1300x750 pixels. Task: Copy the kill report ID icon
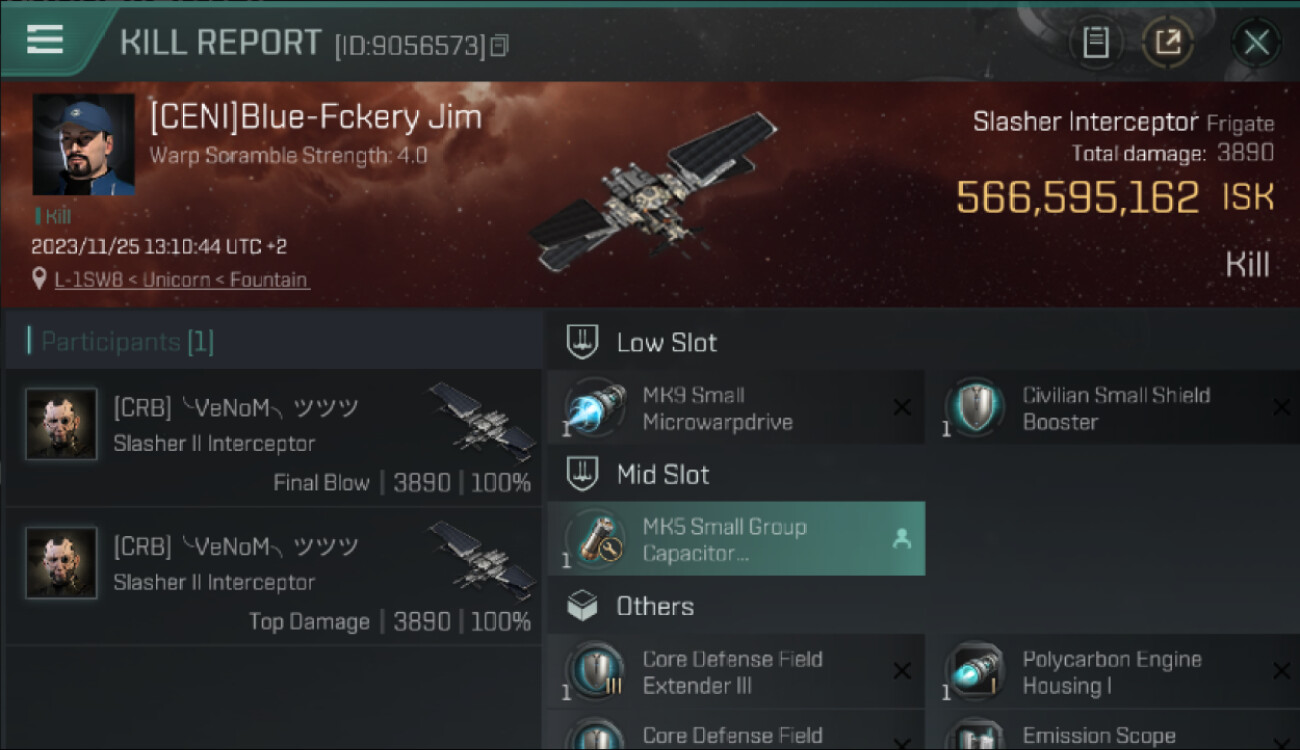tap(499, 45)
